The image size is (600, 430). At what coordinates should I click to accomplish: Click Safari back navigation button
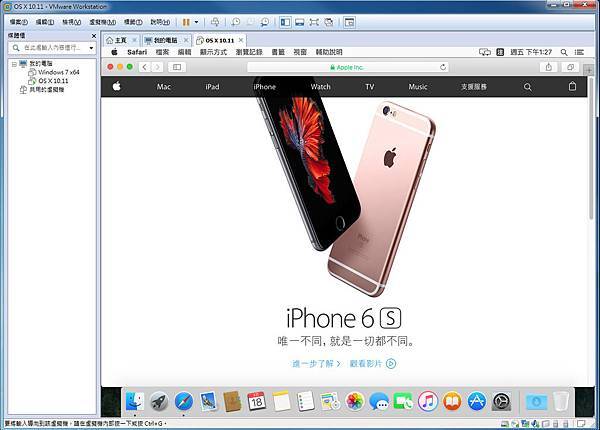click(x=145, y=67)
